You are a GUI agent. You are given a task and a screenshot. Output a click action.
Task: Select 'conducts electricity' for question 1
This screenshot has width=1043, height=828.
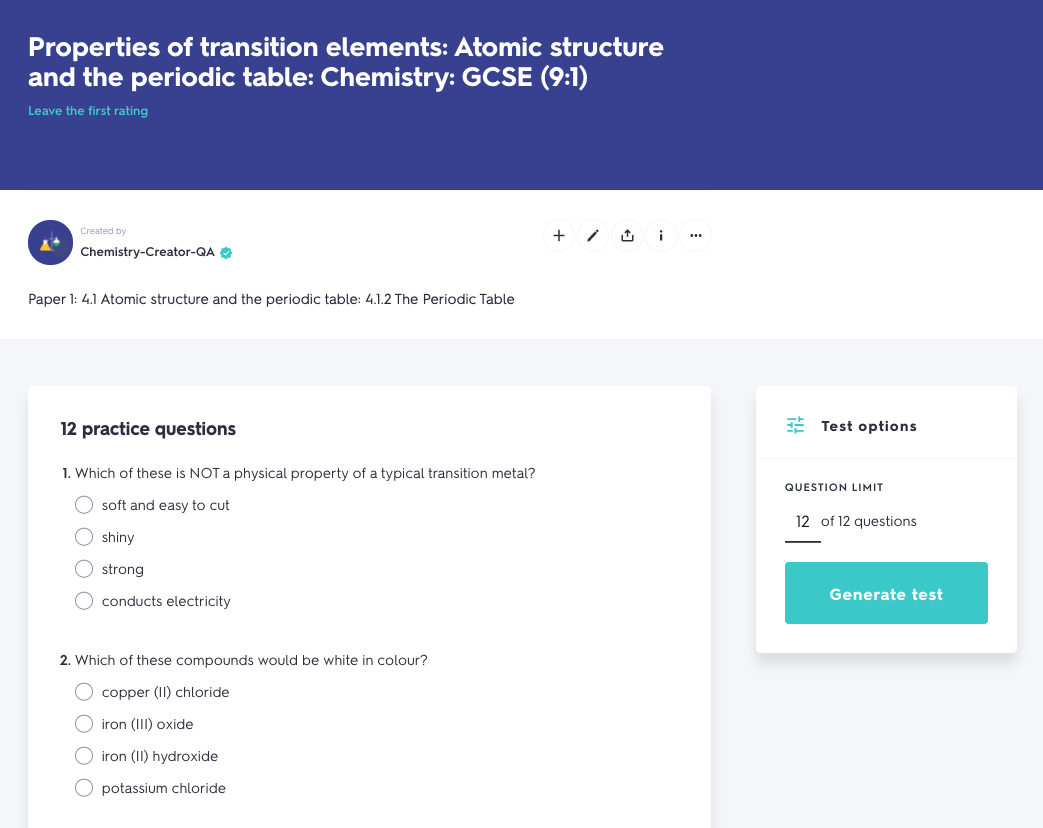(84, 600)
